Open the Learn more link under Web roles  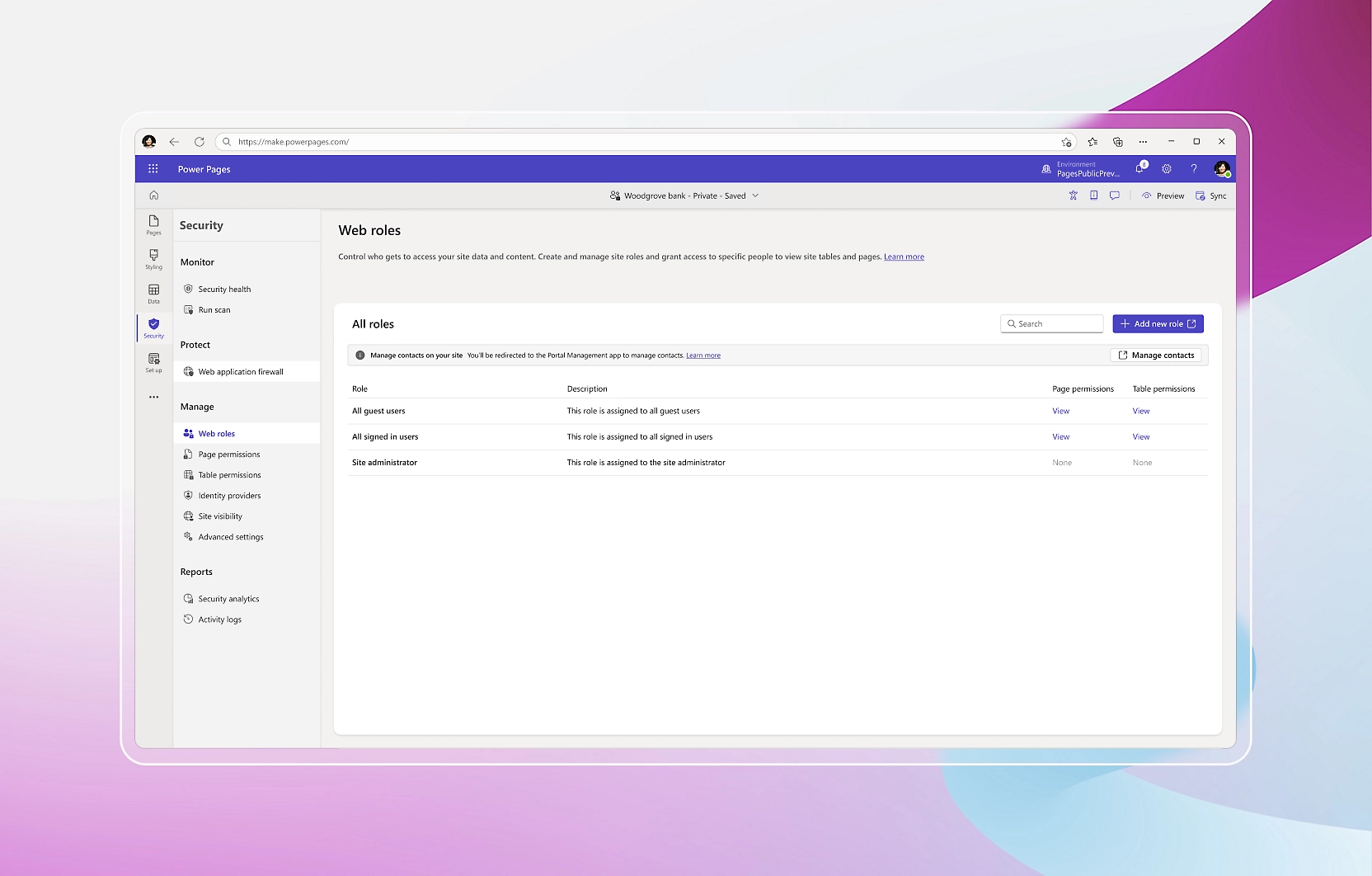(x=904, y=257)
